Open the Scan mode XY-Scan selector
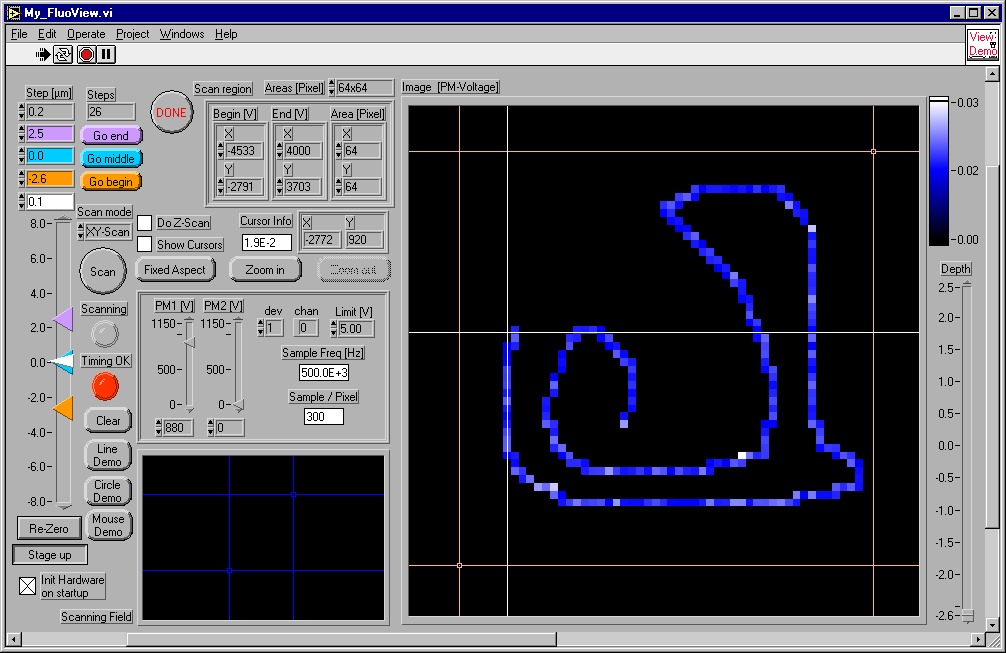Screen dimensions: 1006x653 coord(105,232)
